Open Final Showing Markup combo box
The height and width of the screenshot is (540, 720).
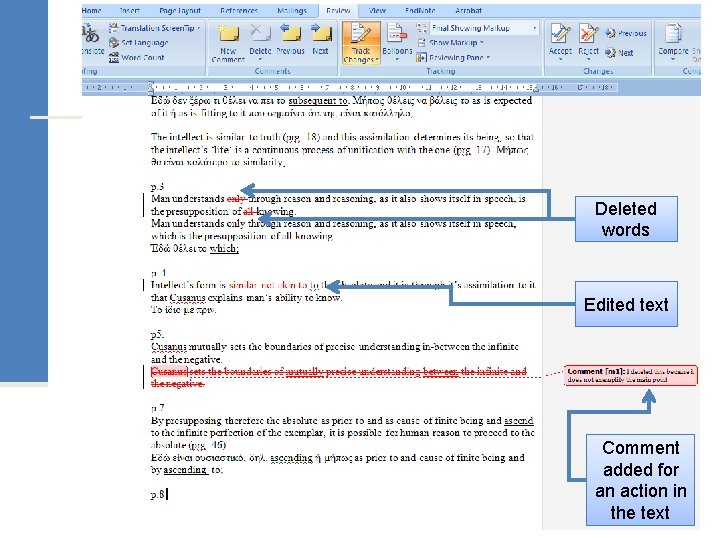[x=484, y=28]
